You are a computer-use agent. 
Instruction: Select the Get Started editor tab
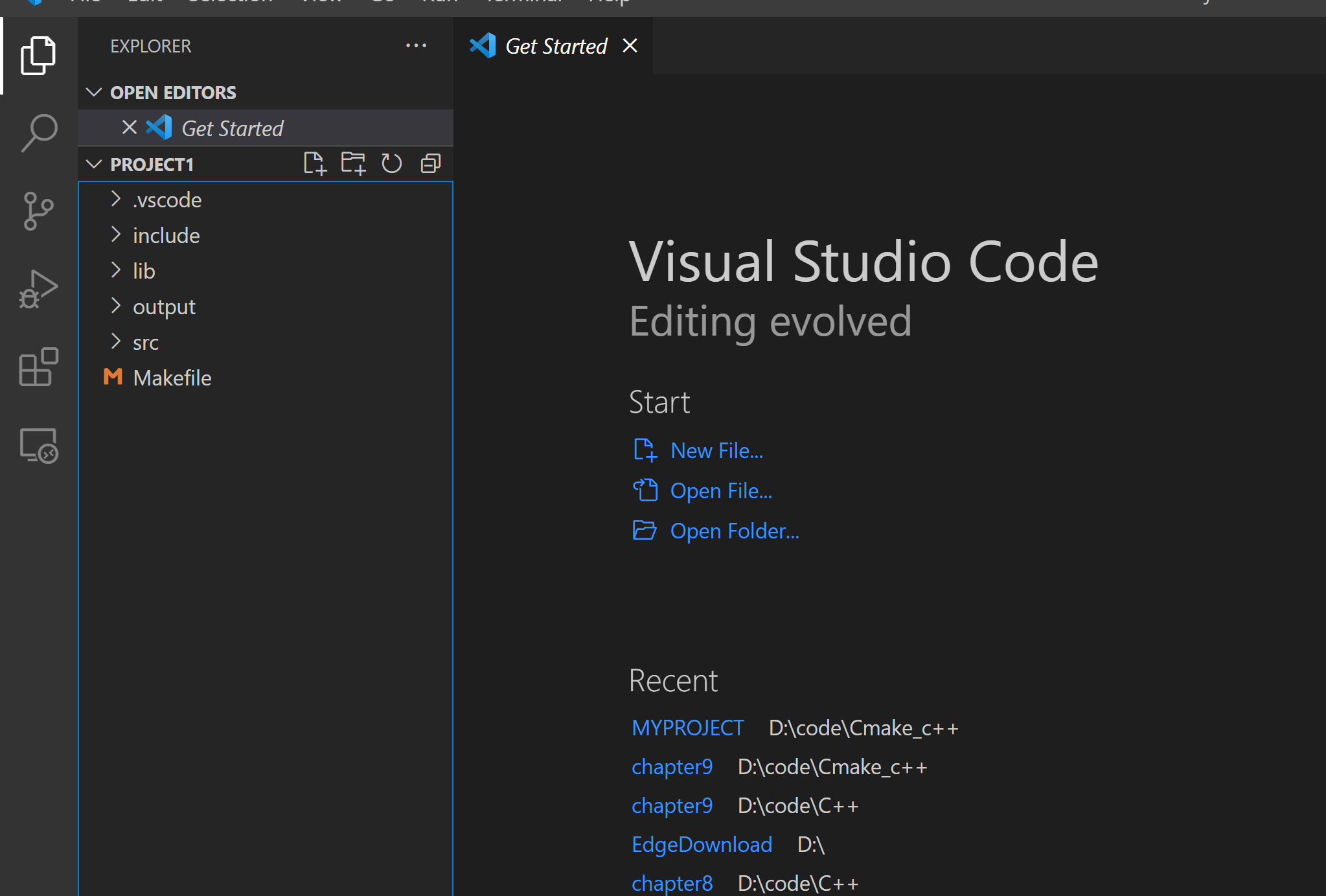(x=553, y=46)
